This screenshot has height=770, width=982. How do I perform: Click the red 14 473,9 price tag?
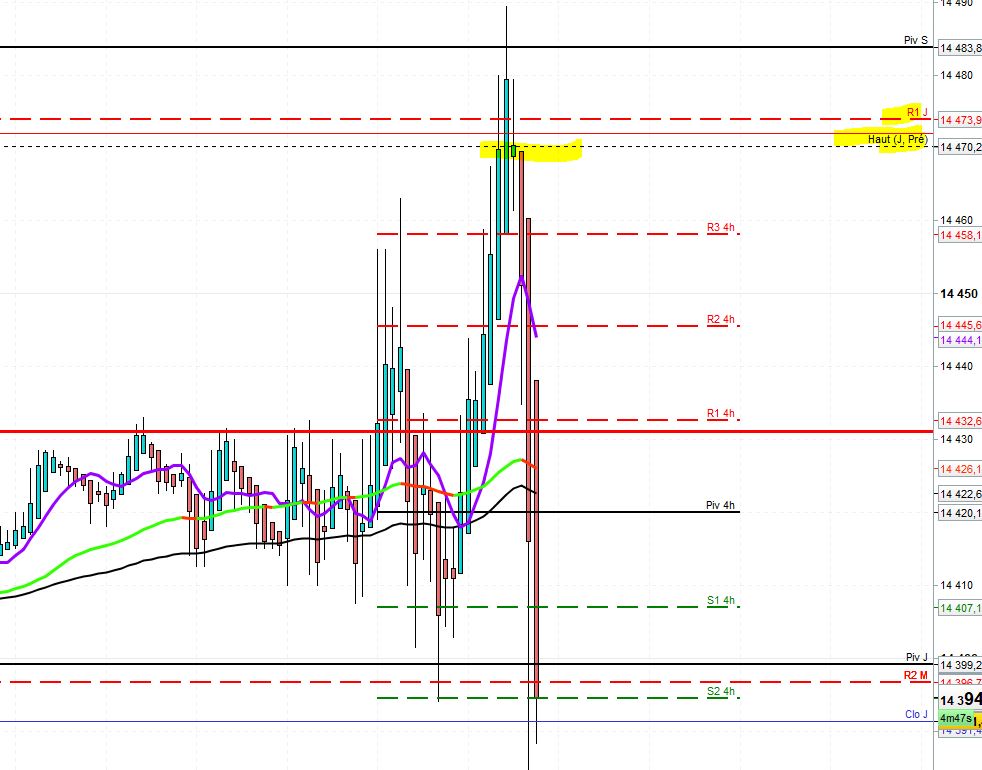click(959, 120)
